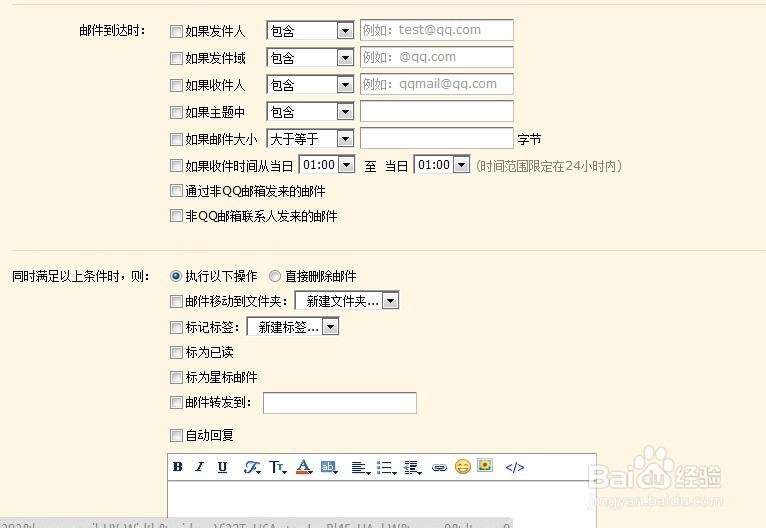The width and height of the screenshot is (766, 528).
Task: Toggle underline in auto-reply editor
Action: 222,467
